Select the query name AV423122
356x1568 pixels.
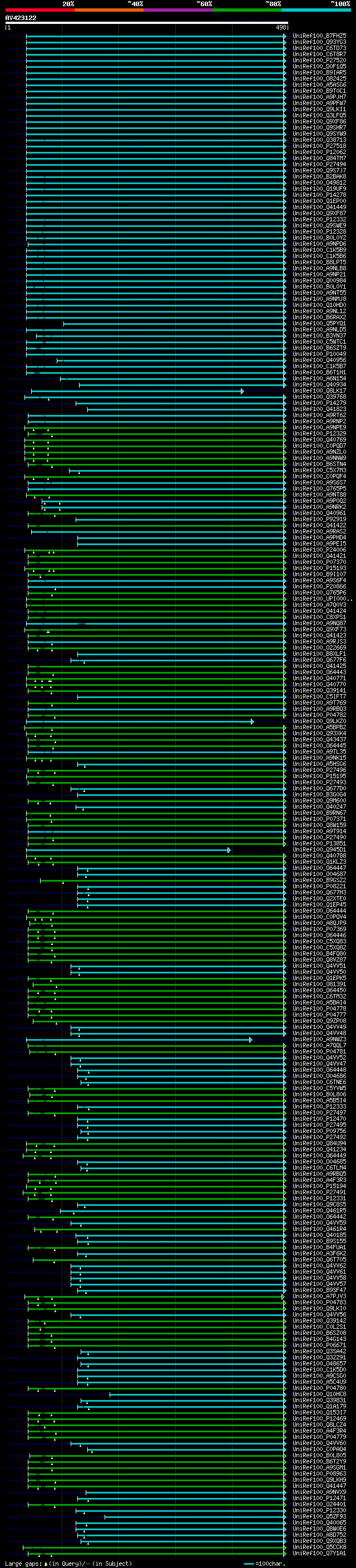tap(21, 18)
